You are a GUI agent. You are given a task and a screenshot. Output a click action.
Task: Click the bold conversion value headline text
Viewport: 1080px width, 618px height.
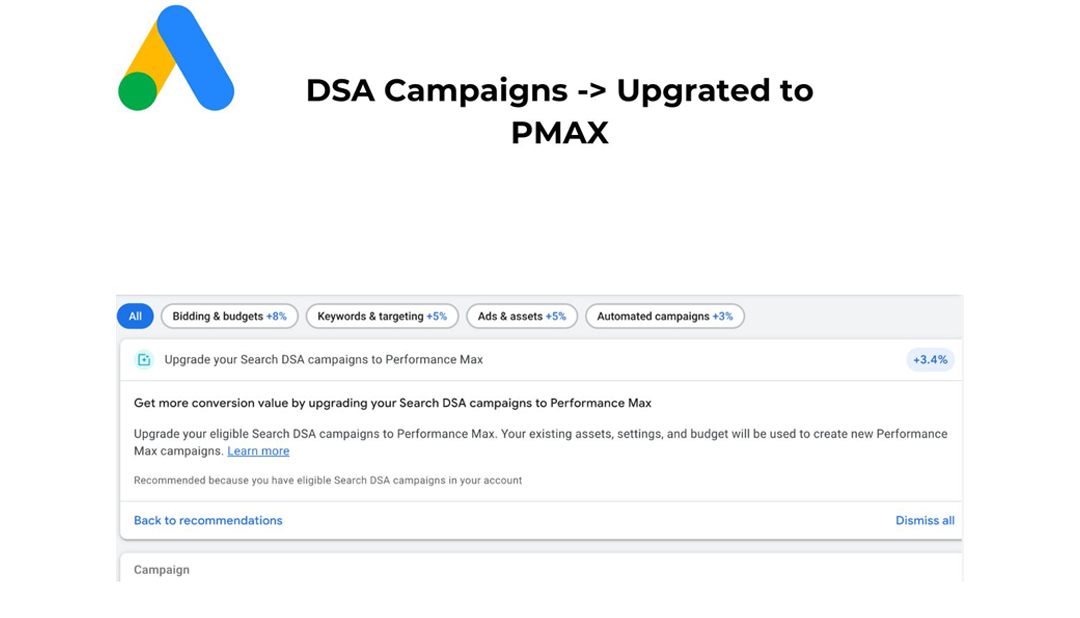[392, 403]
